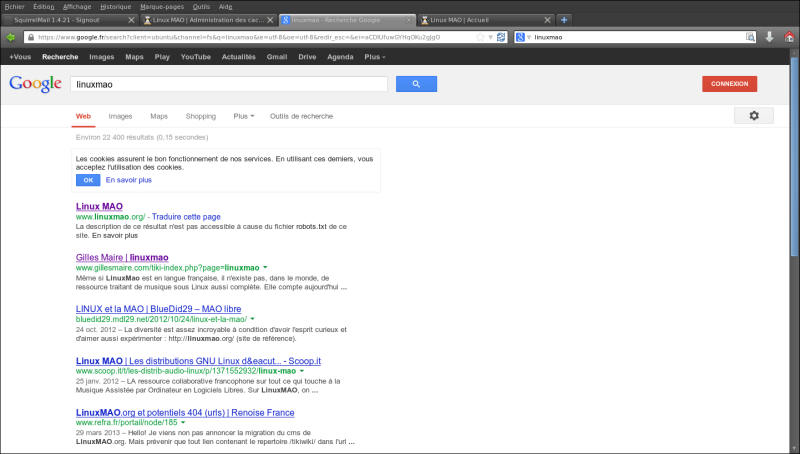Screen dimensions: 800x454
Task: Open the Aide menu
Action: pyautogui.click(x=226, y=7)
